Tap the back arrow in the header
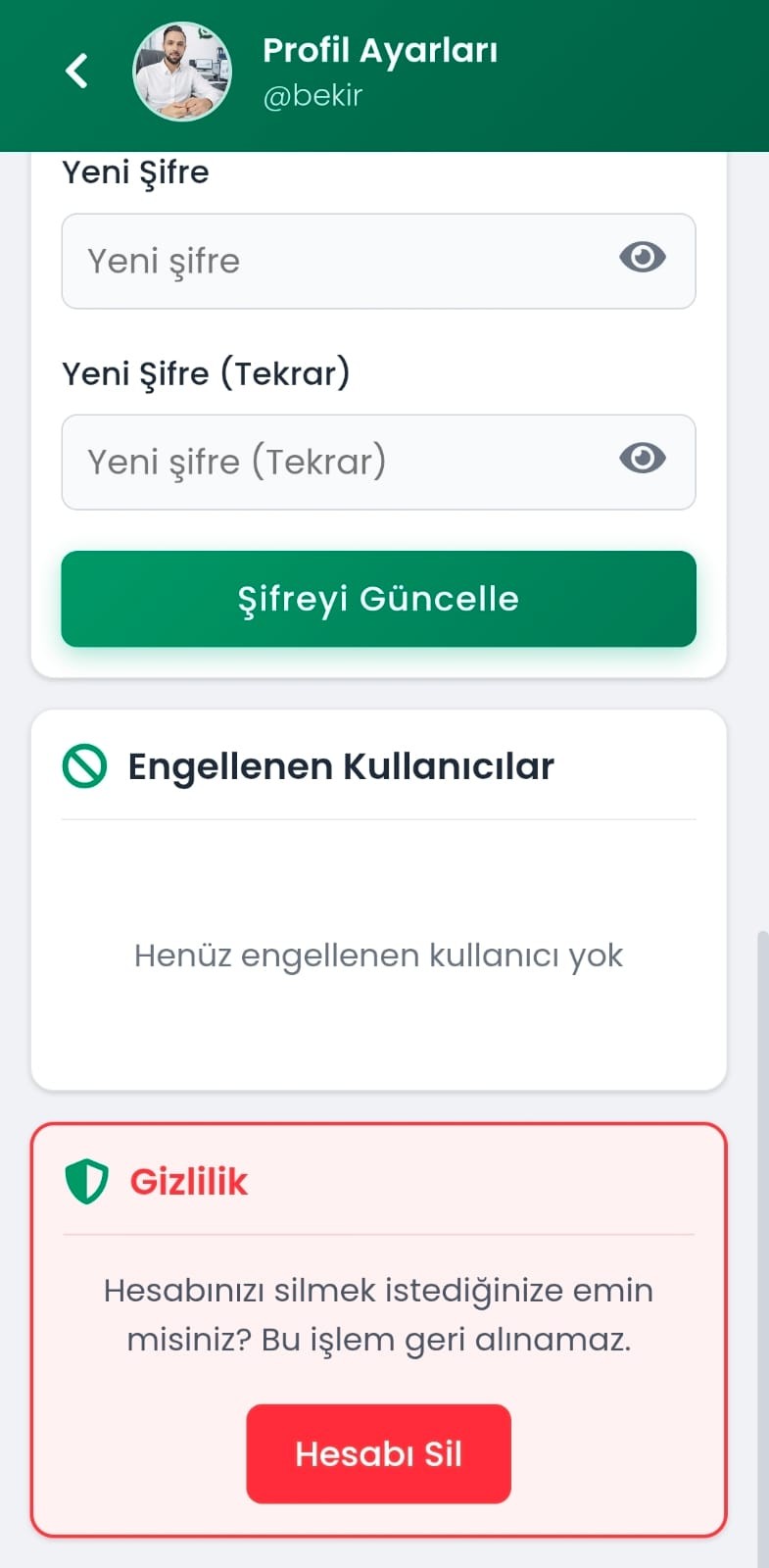Image resolution: width=769 pixels, height=1568 pixels. coord(76,71)
